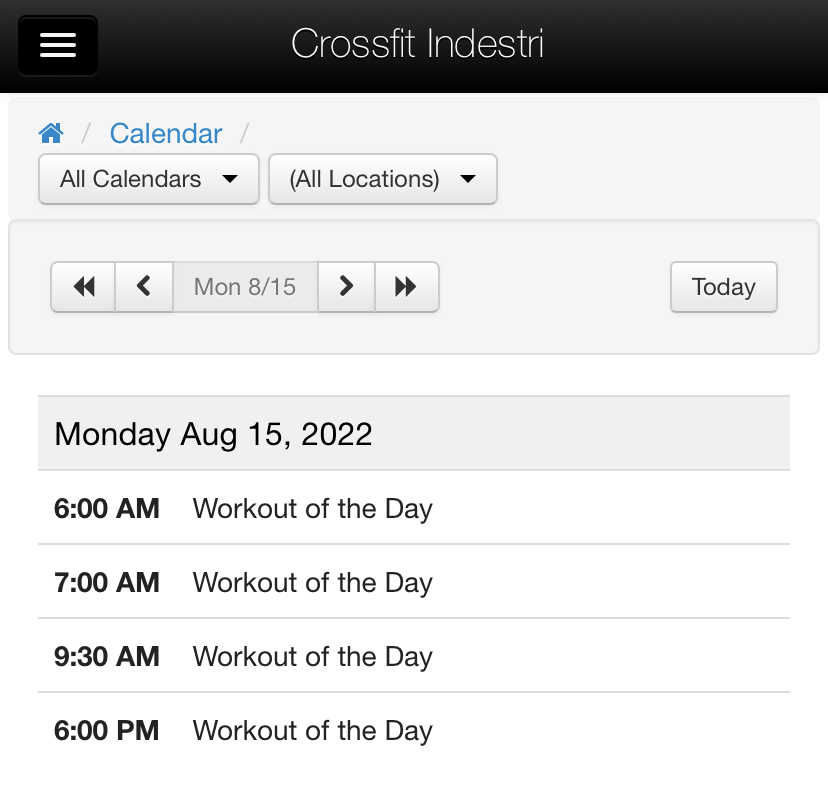
Task: Expand the All Calendars dropdown
Action: (x=149, y=179)
